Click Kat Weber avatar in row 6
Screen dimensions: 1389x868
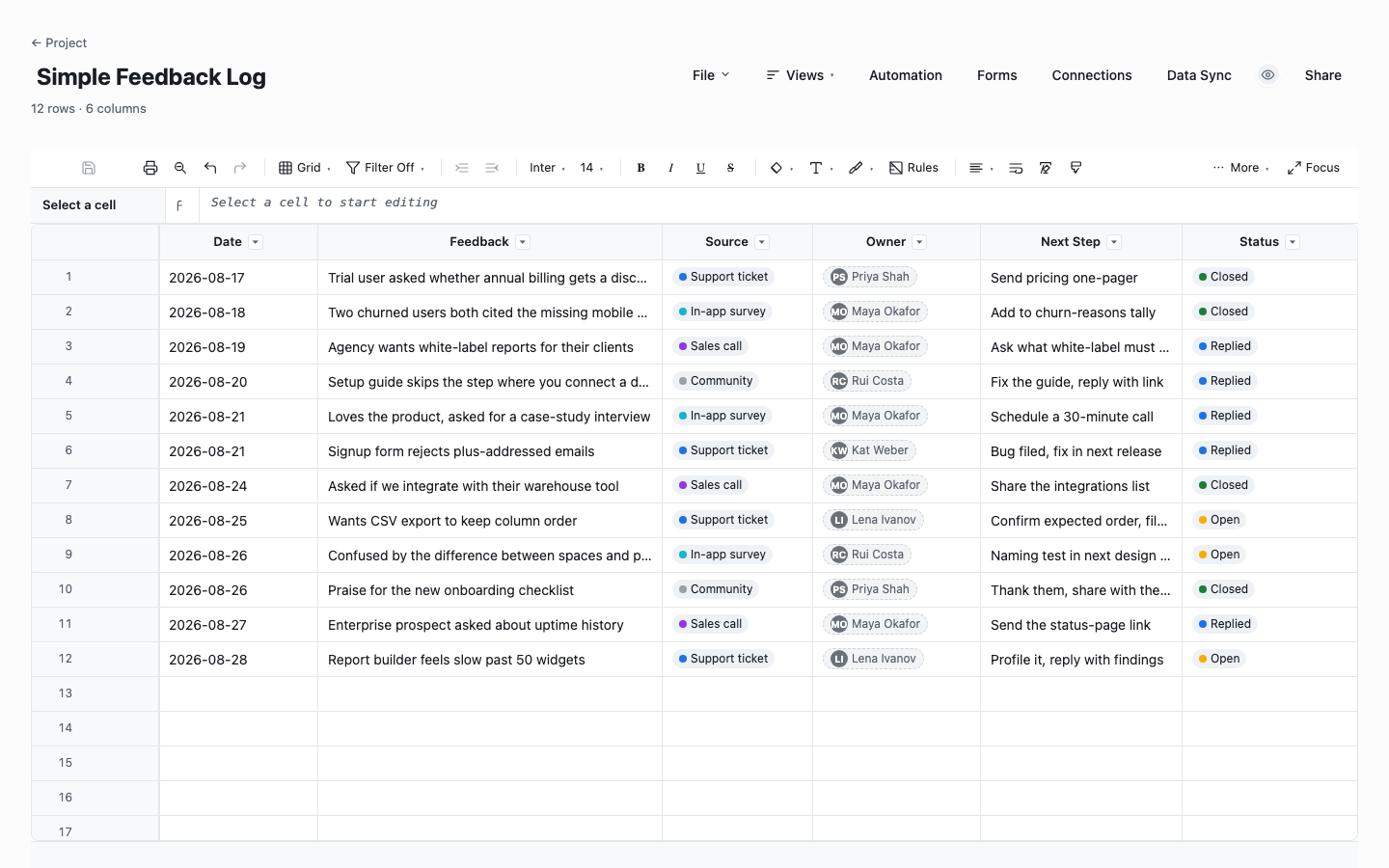point(839,450)
